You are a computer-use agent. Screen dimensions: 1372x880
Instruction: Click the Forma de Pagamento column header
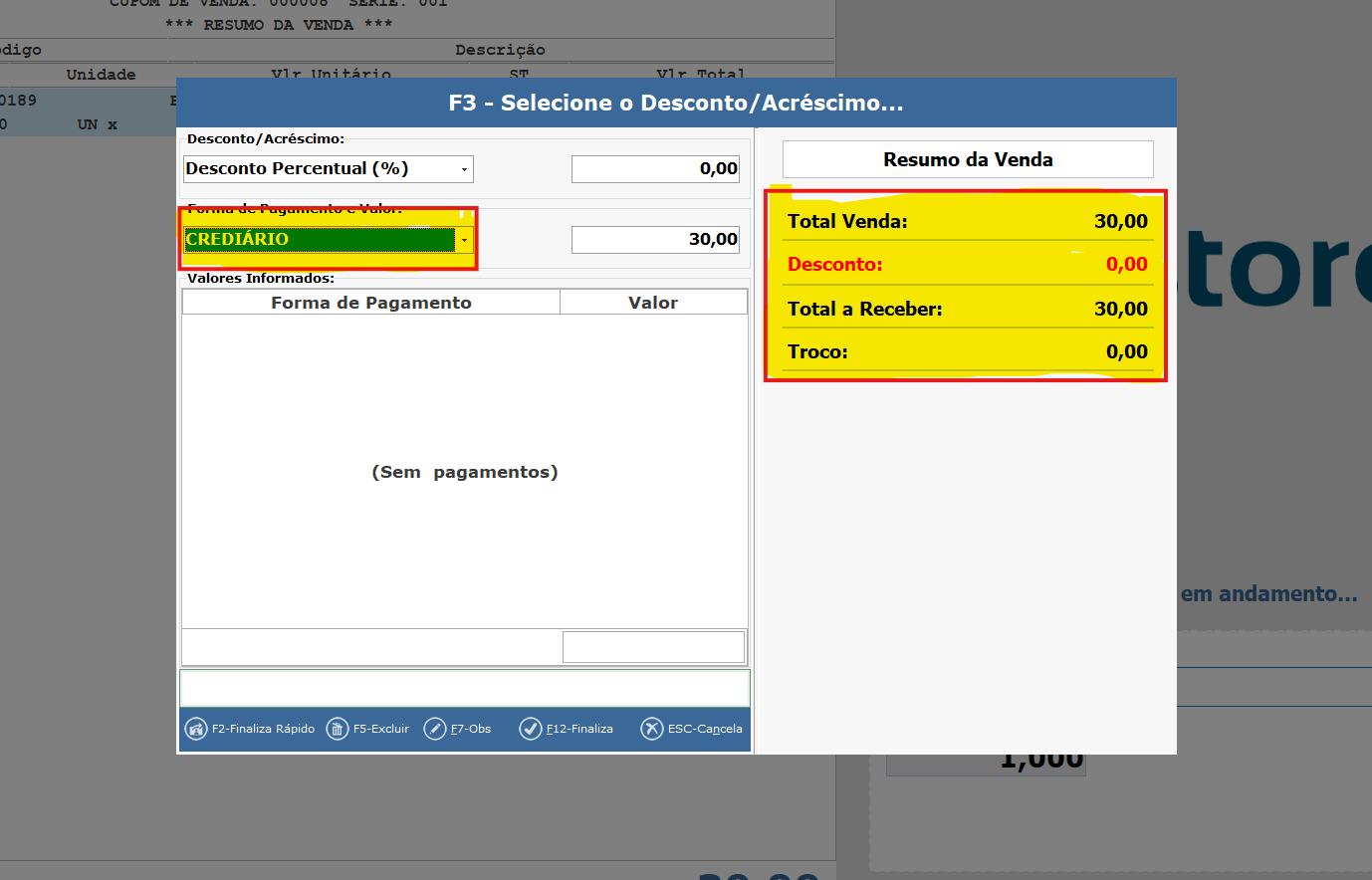[x=370, y=303]
